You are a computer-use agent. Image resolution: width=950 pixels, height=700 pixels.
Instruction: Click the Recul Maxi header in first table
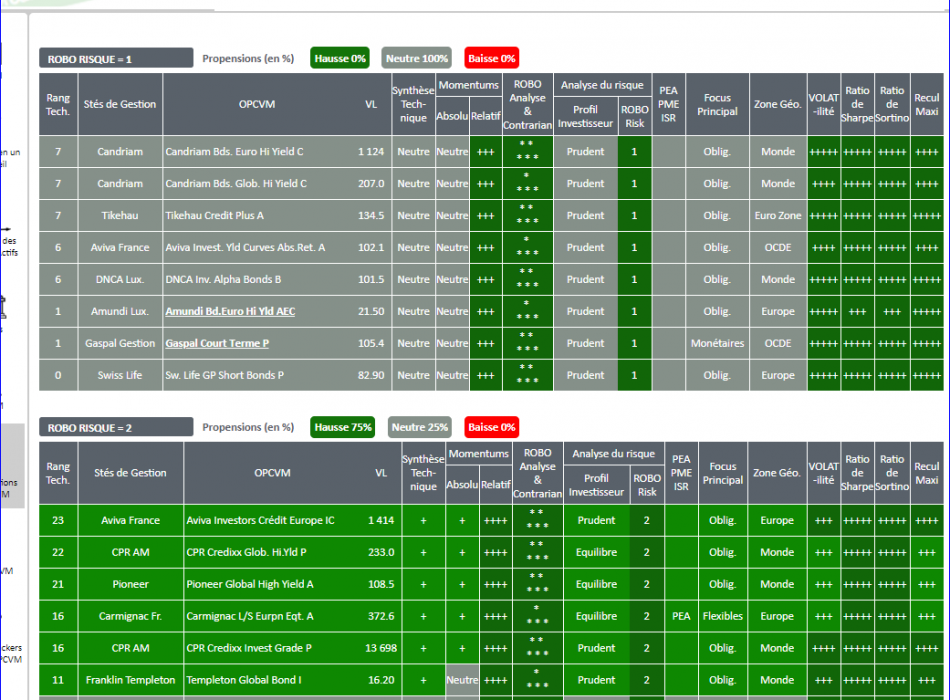927,104
